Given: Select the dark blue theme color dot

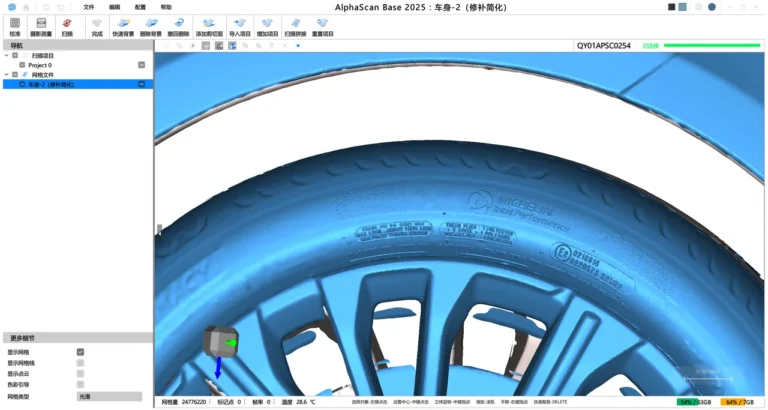Looking at the screenshot, I should (x=712, y=7).
